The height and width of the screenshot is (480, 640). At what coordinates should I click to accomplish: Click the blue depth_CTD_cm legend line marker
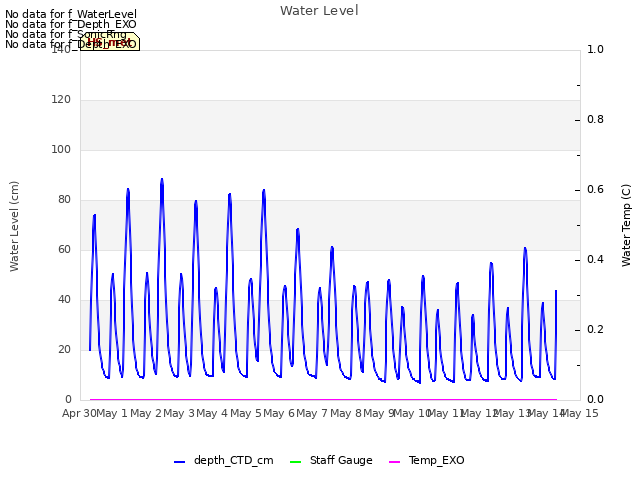coord(180,462)
